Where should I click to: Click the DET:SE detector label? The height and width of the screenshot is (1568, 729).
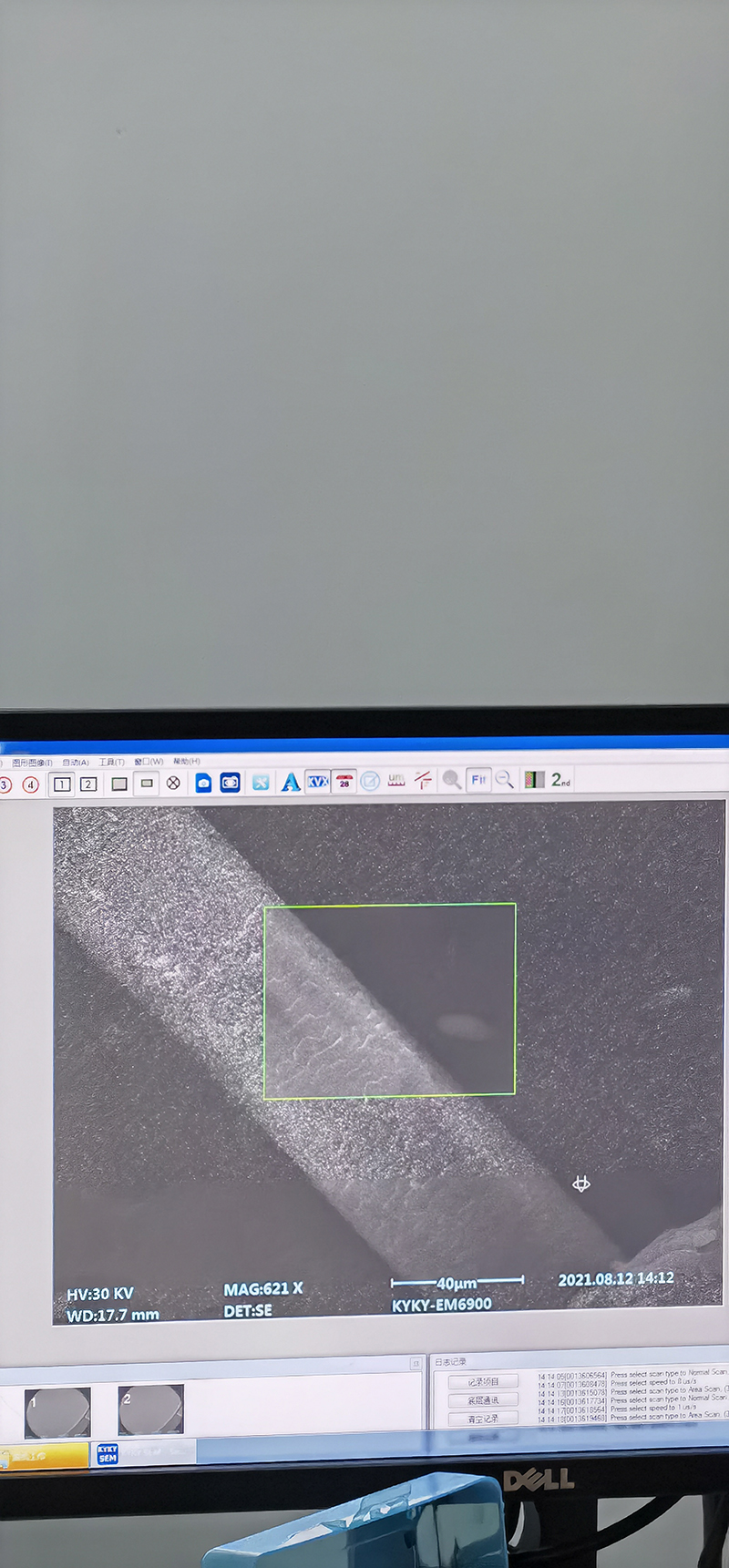[248, 1311]
